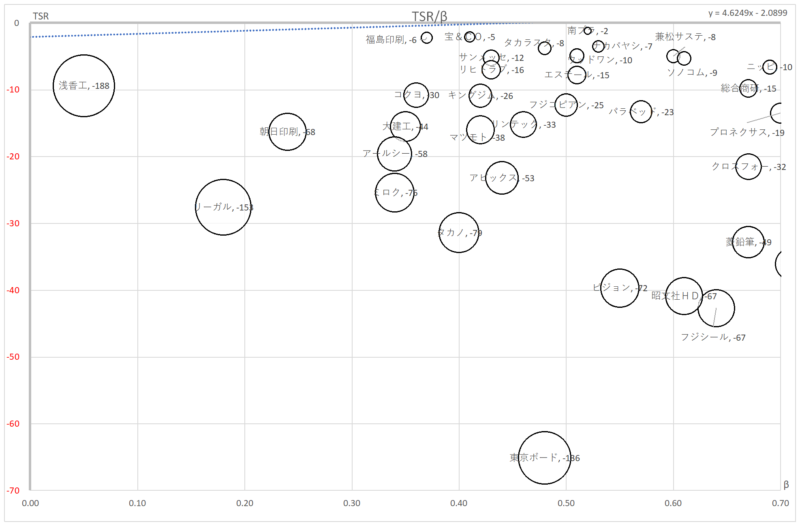Select the 浅香工, -188 bubble
The width and height of the screenshot is (800, 526).
tap(84, 86)
